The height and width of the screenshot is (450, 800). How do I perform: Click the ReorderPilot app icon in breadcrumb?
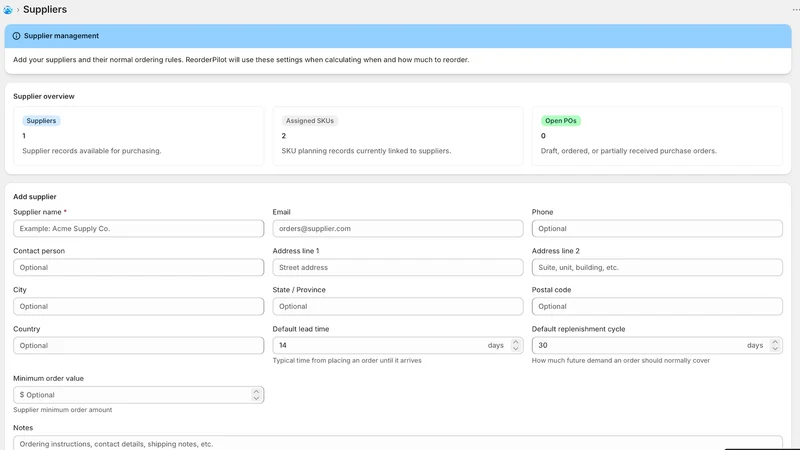[x=8, y=10]
